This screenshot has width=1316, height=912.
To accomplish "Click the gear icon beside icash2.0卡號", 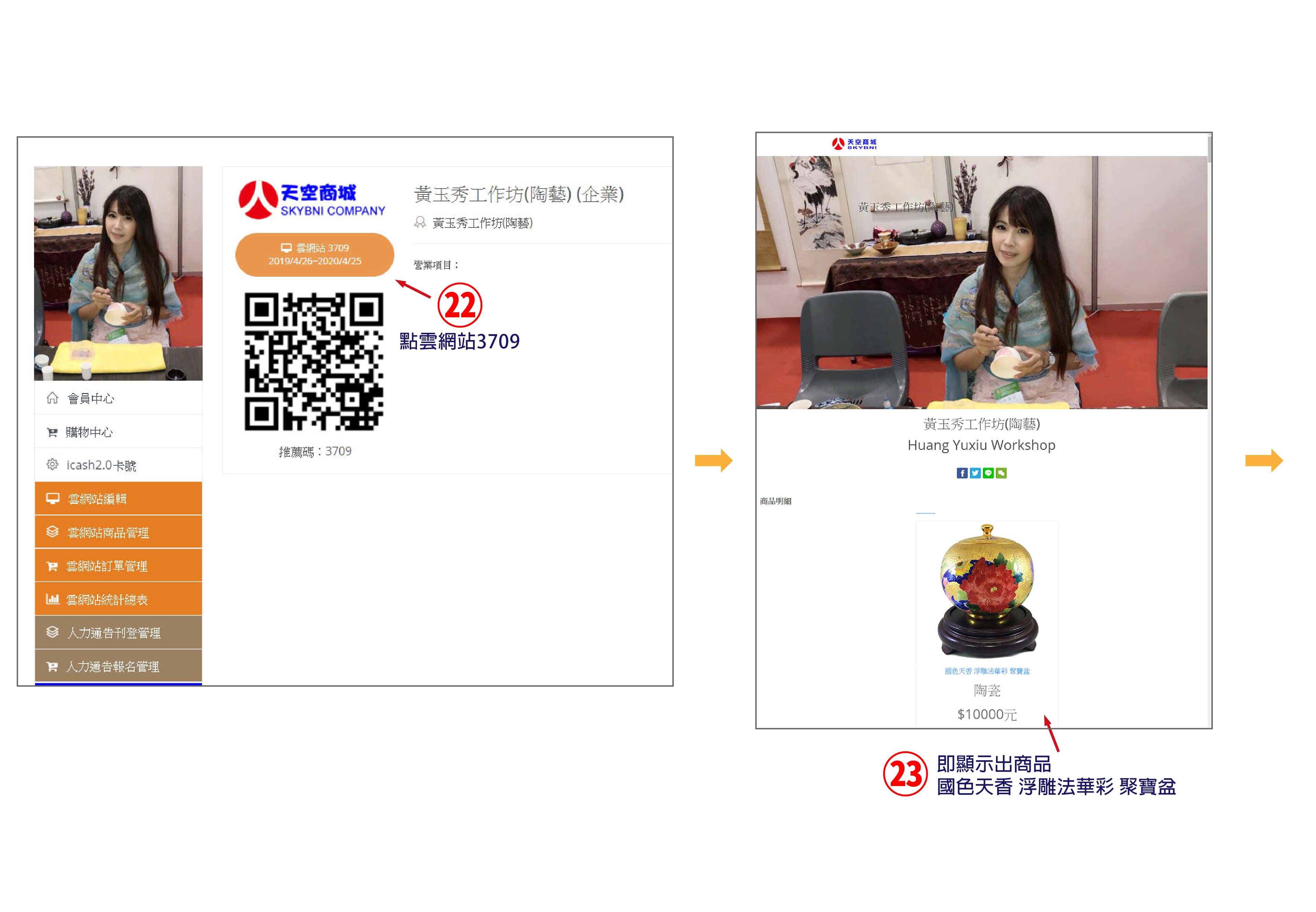I will point(53,465).
